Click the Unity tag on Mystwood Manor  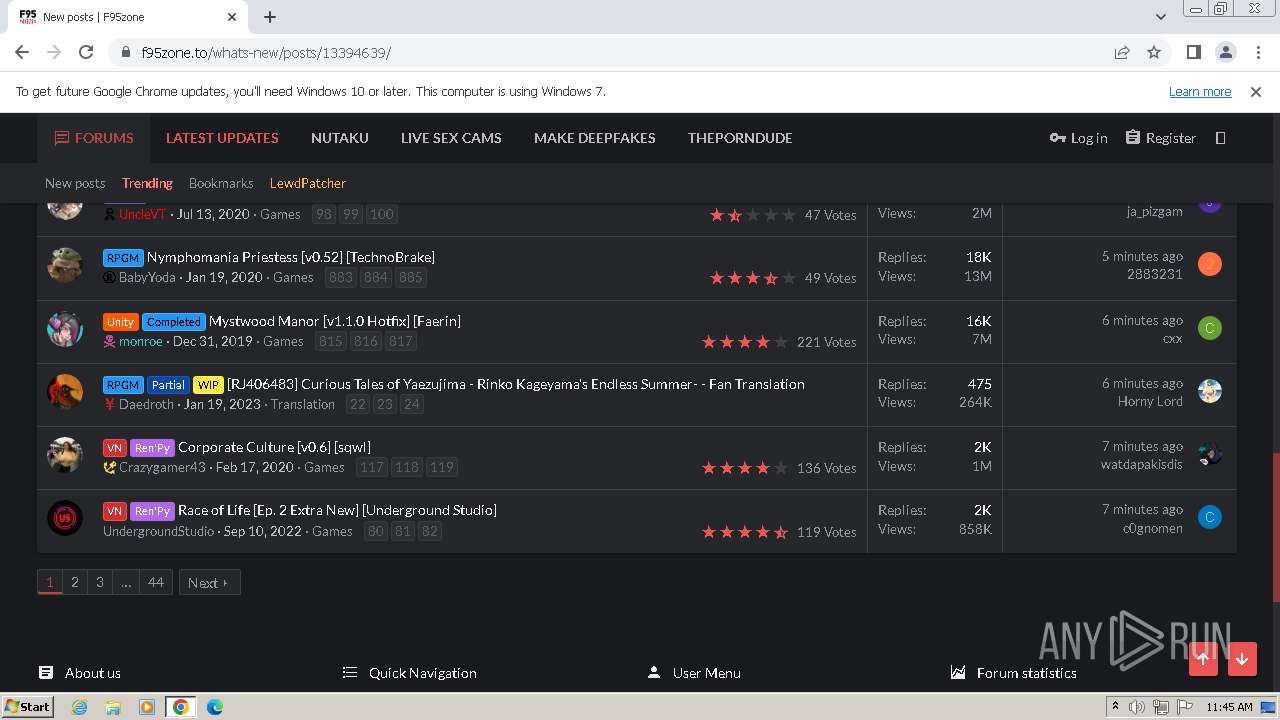pos(120,321)
